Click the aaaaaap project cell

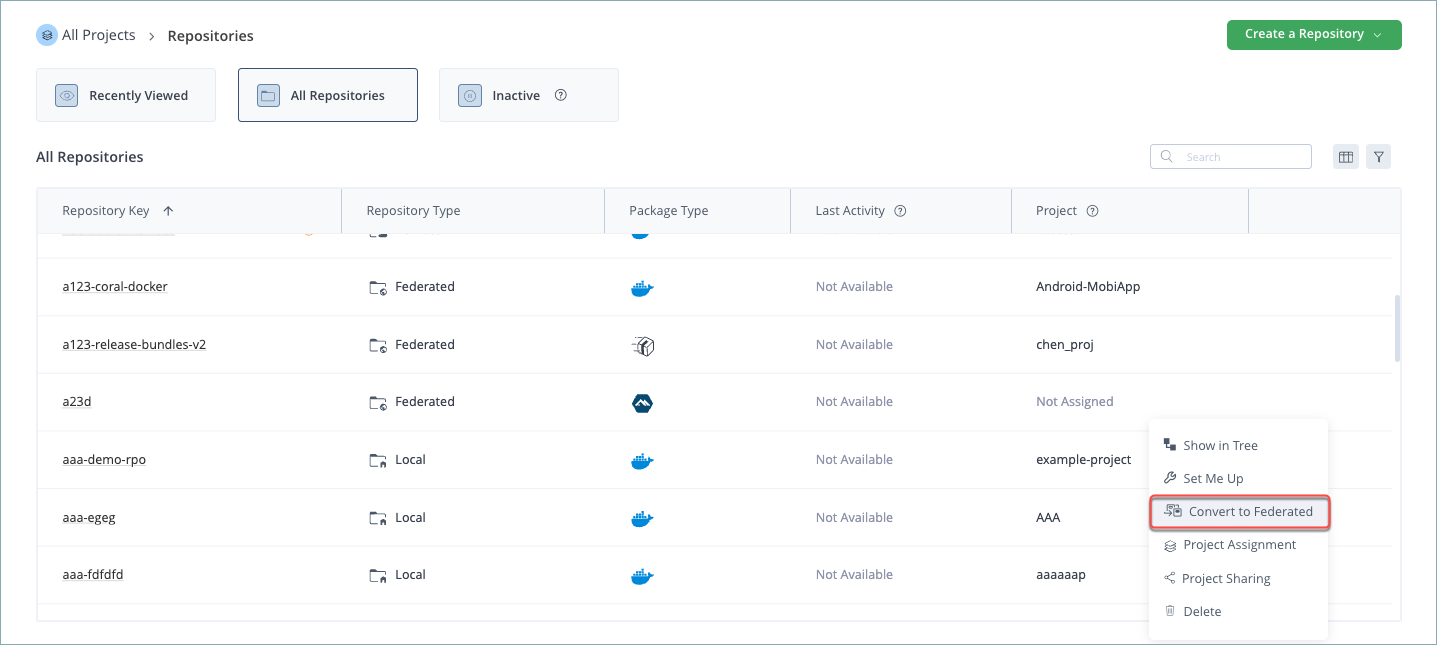[1061, 575]
